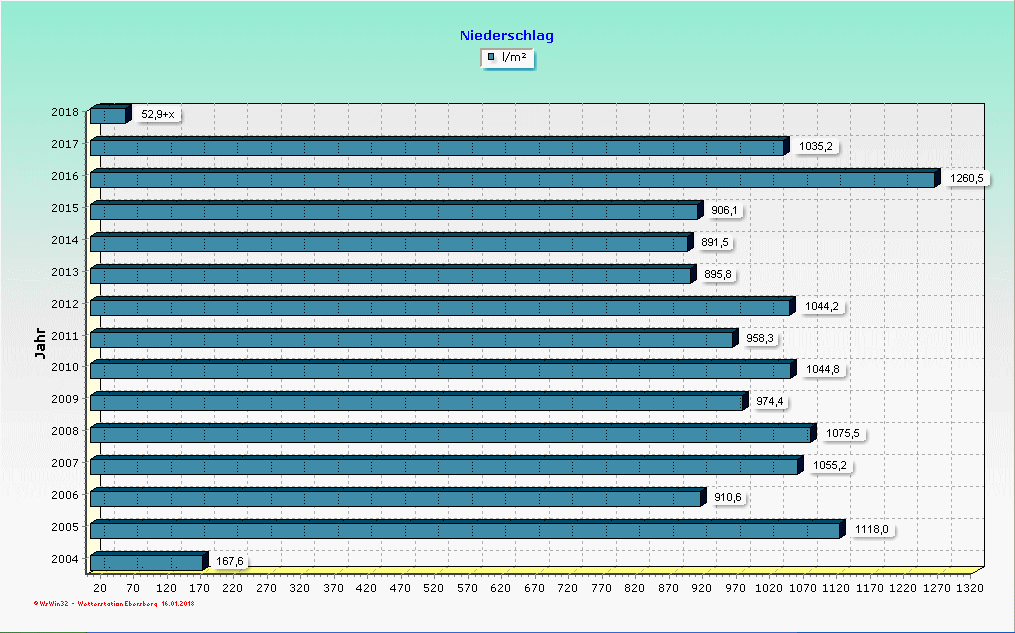
Task: Click the Niederschlag chart title
Action: coord(507,35)
